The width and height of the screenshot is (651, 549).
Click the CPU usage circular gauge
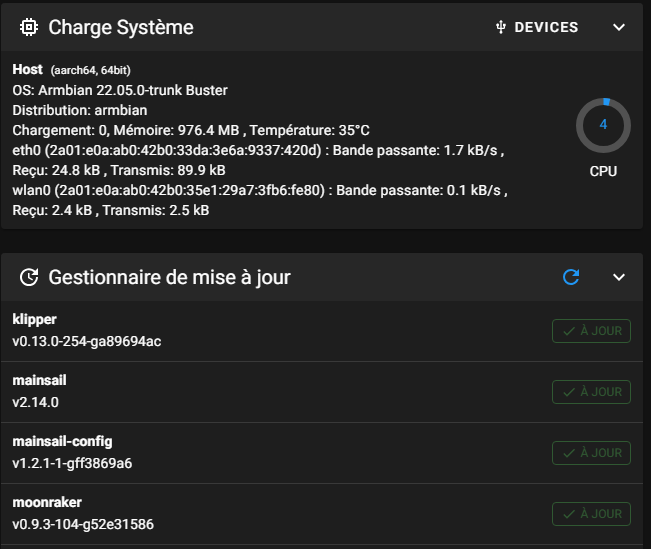tap(603, 125)
